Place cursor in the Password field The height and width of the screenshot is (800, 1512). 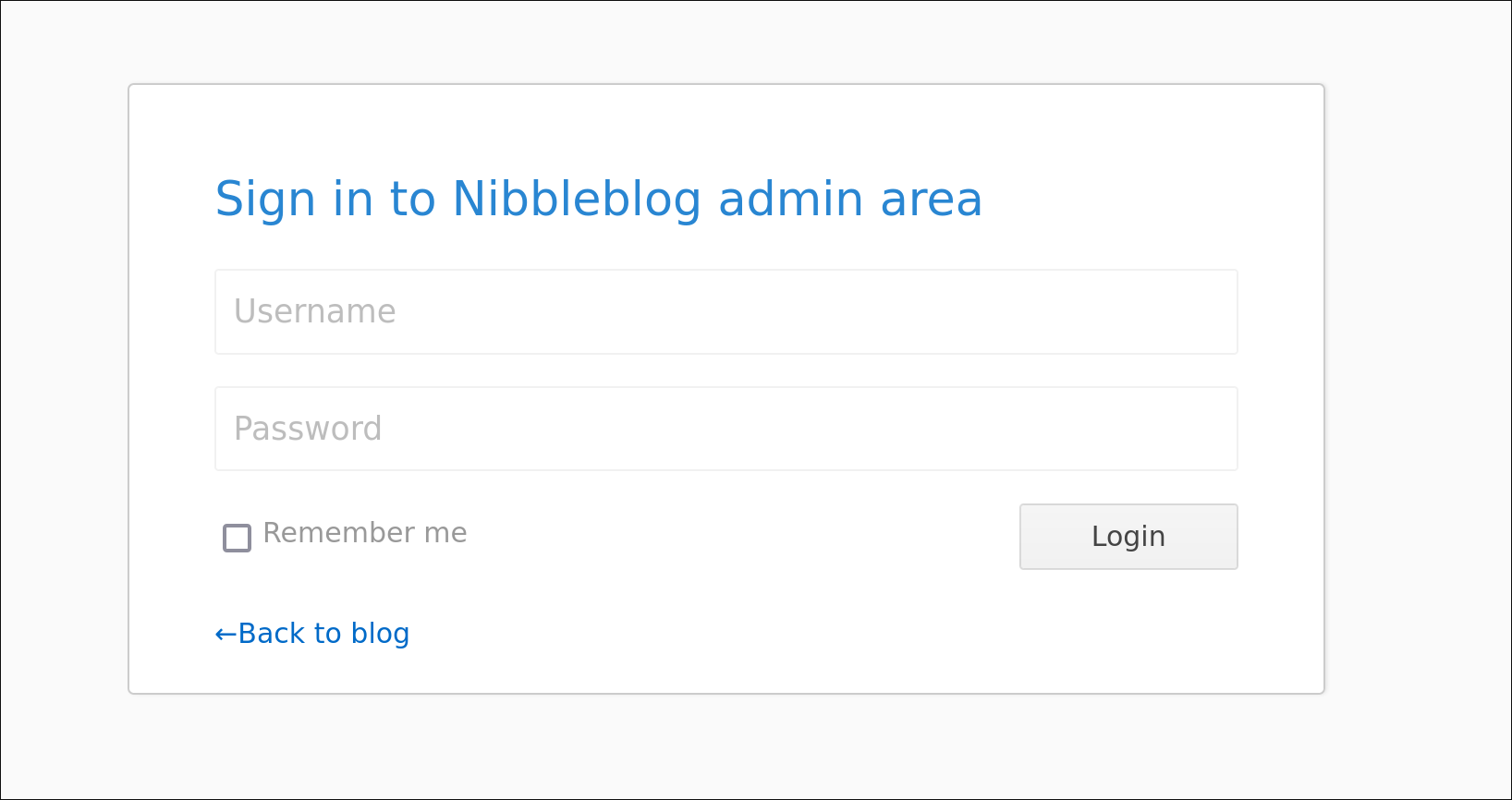[726, 428]
